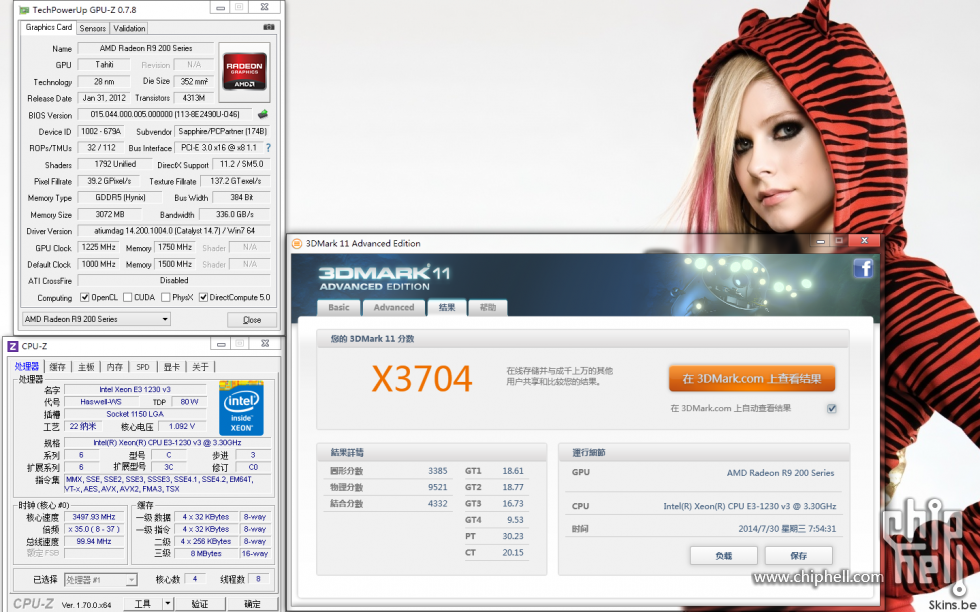This screenshot has height=612, width=980.
Task: Open the 关于 tab in CPU-Z
Action: [x=201, y=367]
